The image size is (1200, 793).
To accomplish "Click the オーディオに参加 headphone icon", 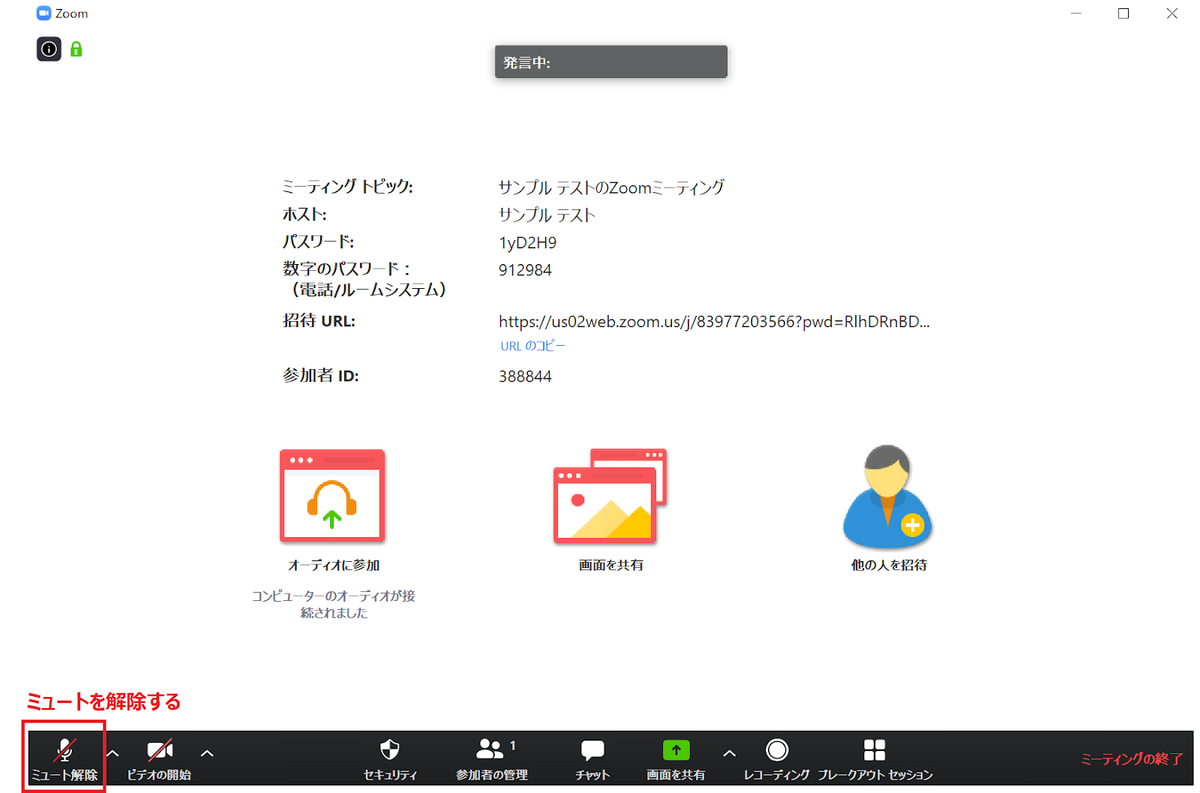I will tap(333, 497).
